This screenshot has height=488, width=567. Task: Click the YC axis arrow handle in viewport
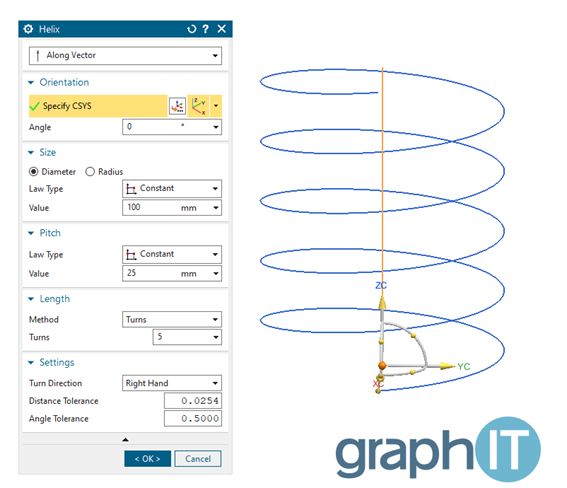tap(447, 366)
